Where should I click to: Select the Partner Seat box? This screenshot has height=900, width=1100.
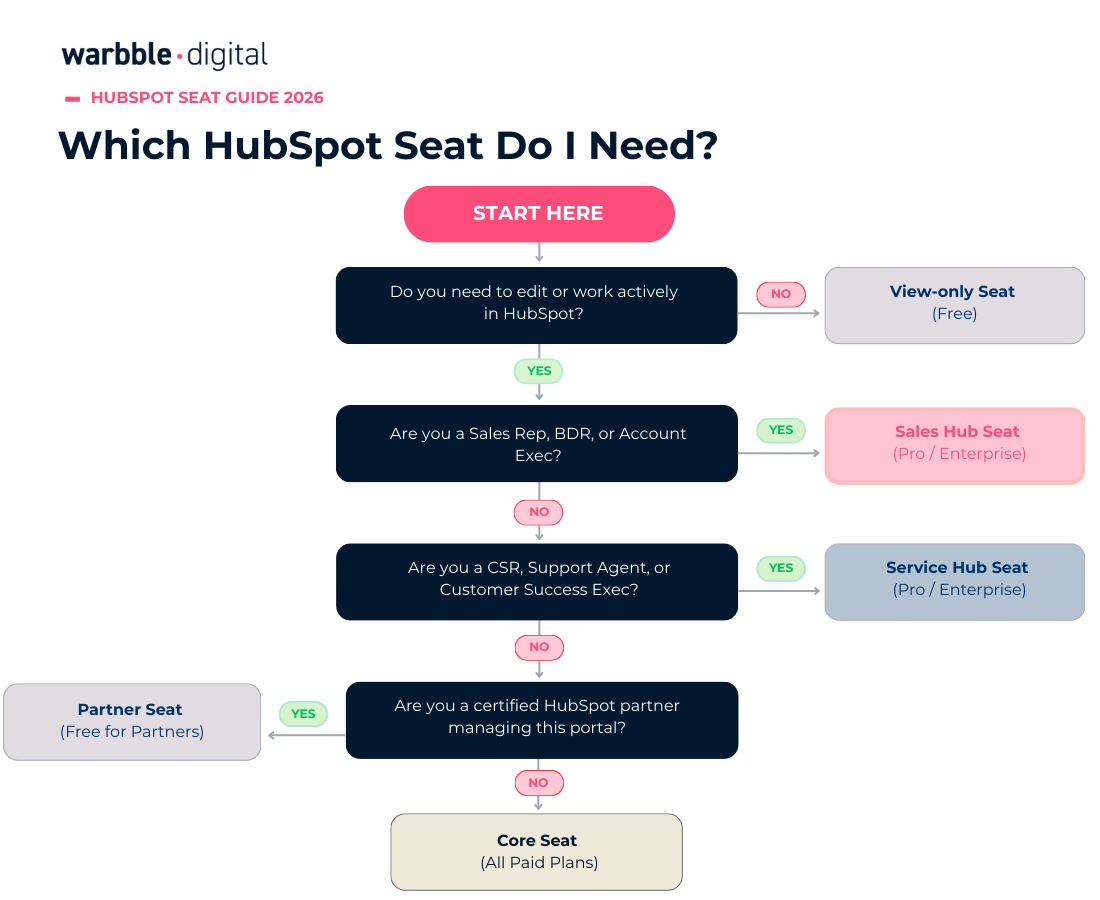tap(131, 721)
